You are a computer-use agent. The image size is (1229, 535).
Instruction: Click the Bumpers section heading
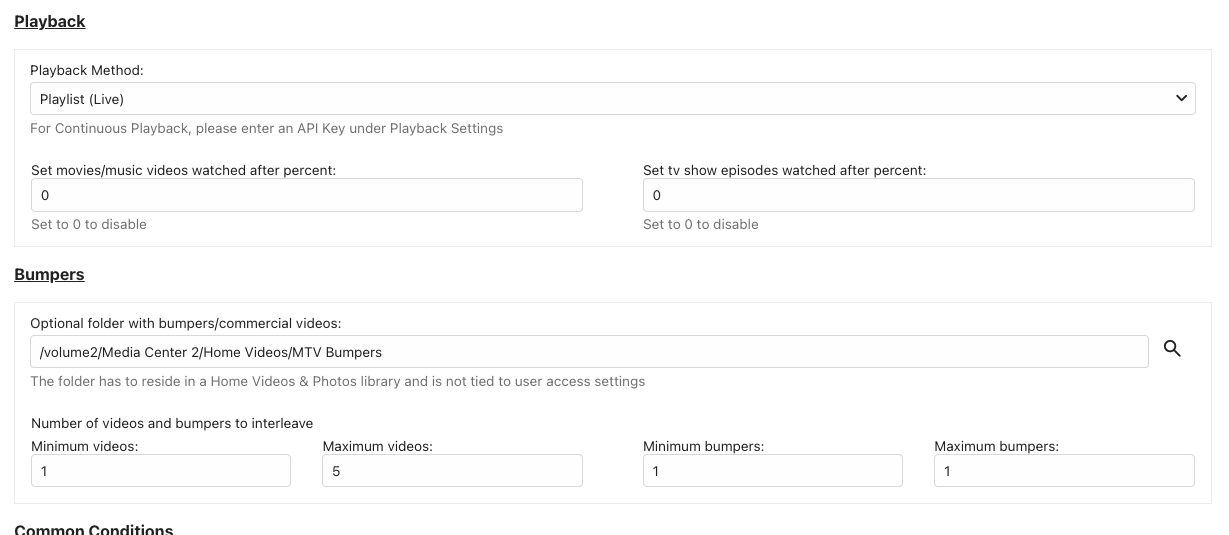49,274
